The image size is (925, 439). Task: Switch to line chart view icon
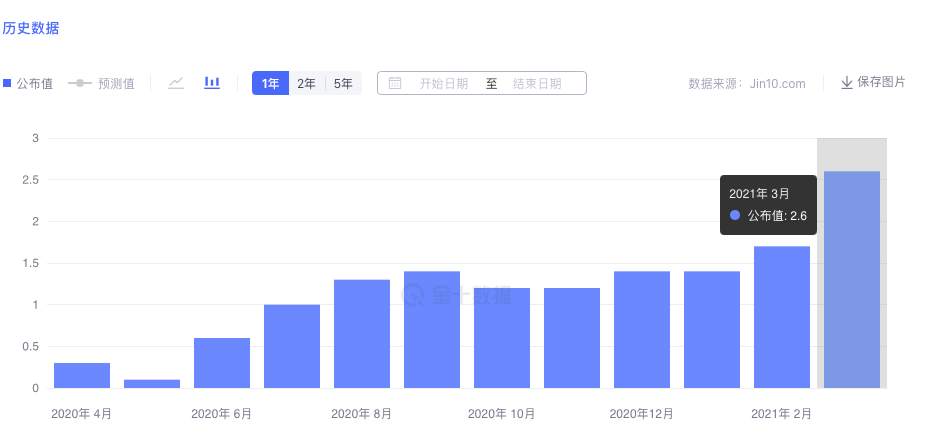176,83
